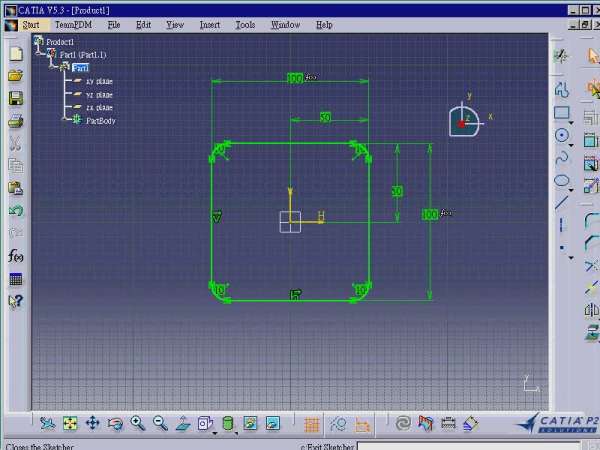Expand the Point tool flyout arrow

point(571,258)
